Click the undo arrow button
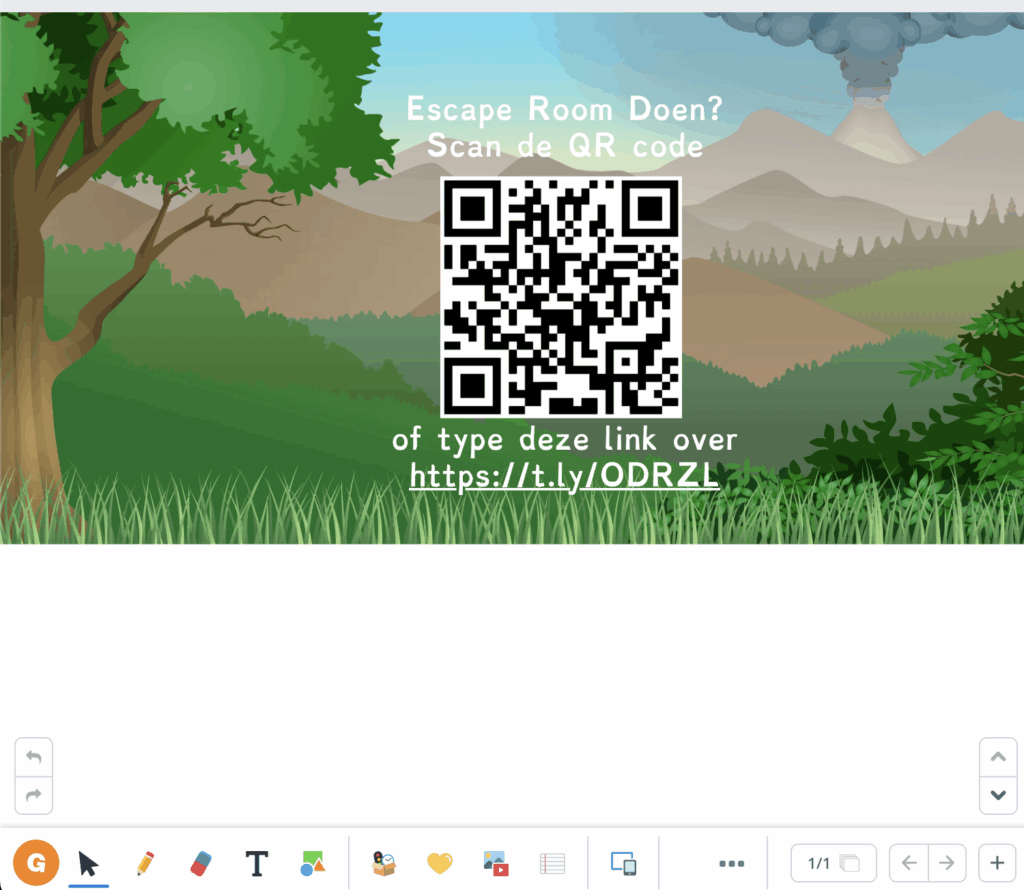 point(34,757)
